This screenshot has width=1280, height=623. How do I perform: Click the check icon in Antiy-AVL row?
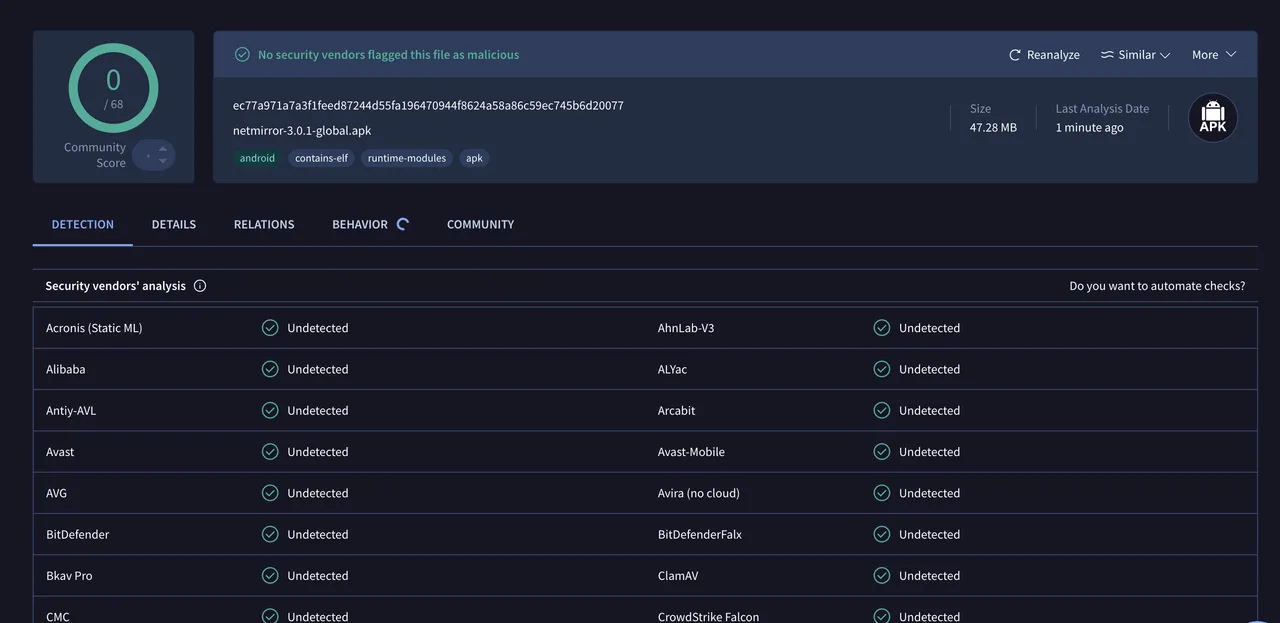(x=270, y=410)
